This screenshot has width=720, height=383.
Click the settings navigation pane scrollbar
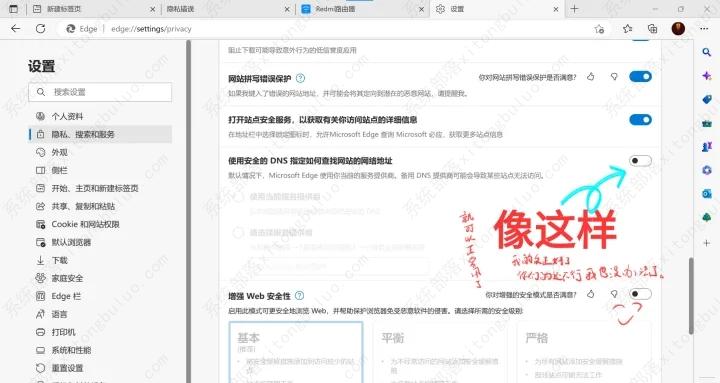click(188, 211)
